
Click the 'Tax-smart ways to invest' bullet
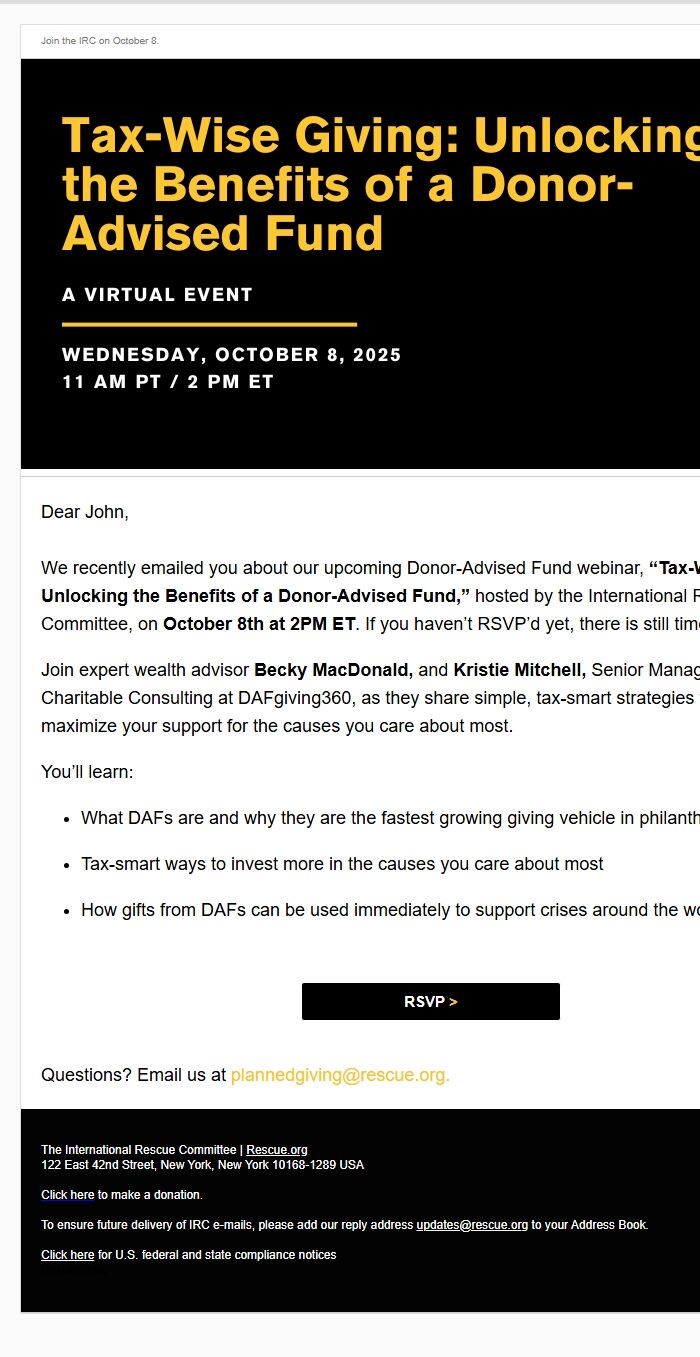click(x=342, y=864)
